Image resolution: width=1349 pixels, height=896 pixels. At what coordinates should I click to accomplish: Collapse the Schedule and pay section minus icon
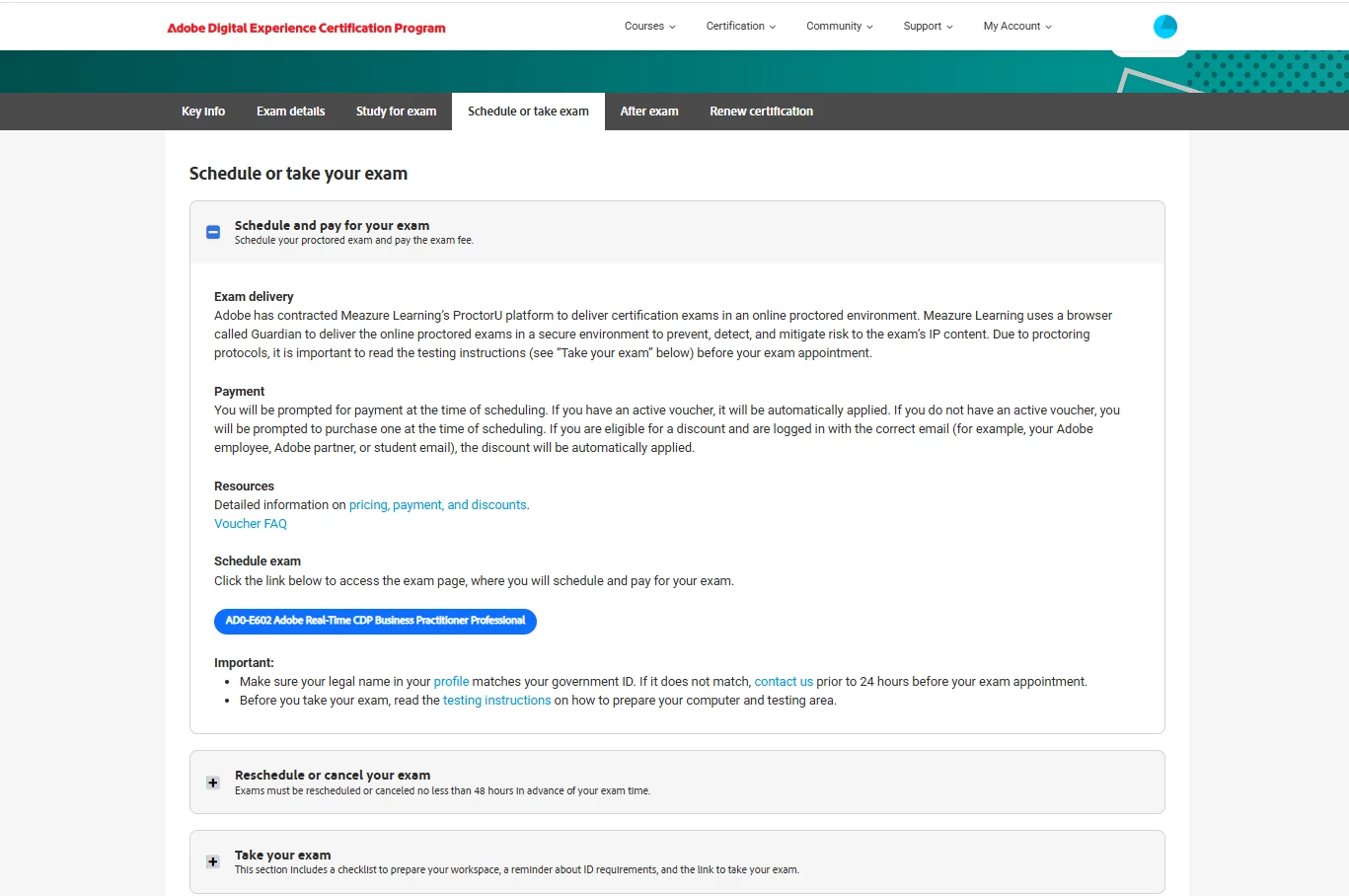coord(213,233)
